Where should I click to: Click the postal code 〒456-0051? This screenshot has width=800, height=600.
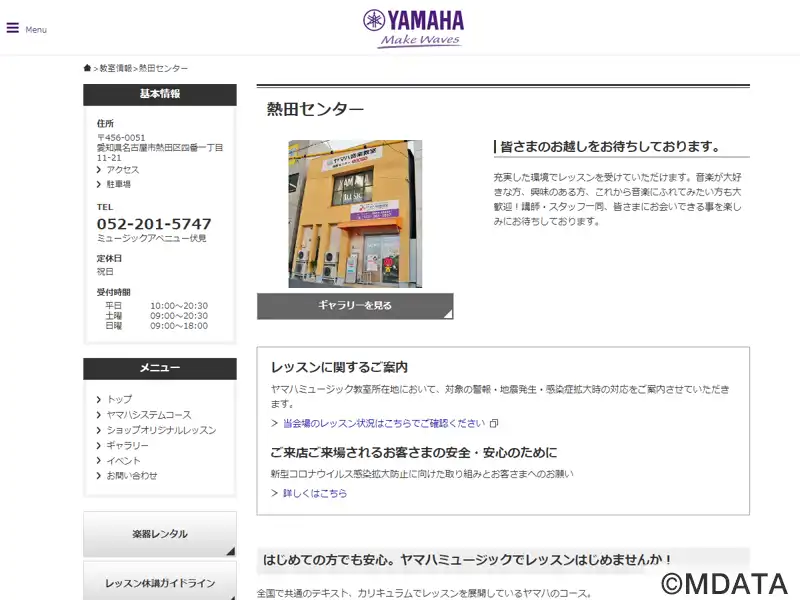click(121, 138)
